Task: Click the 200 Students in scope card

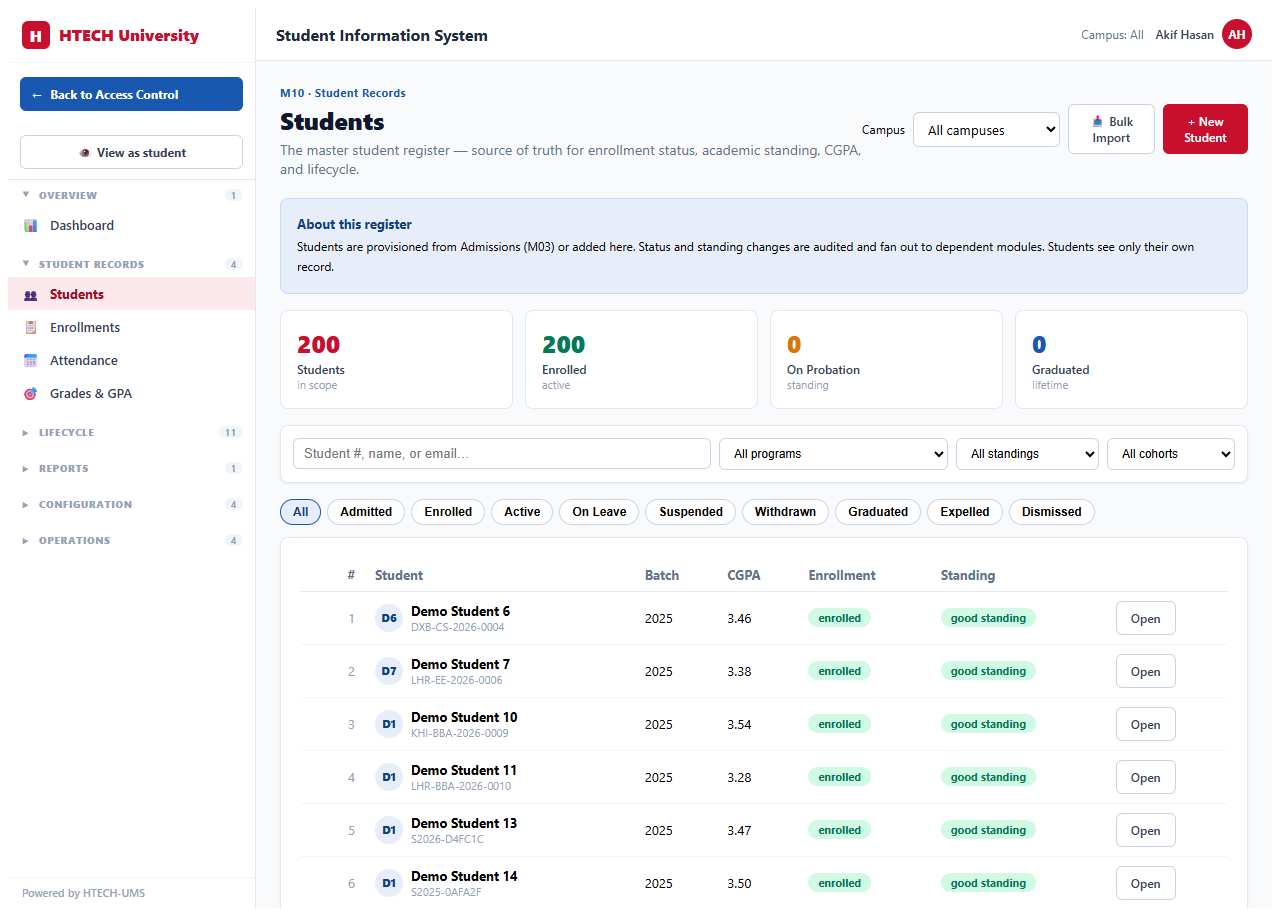Action: pyautogui.click(x=396, y=359)
